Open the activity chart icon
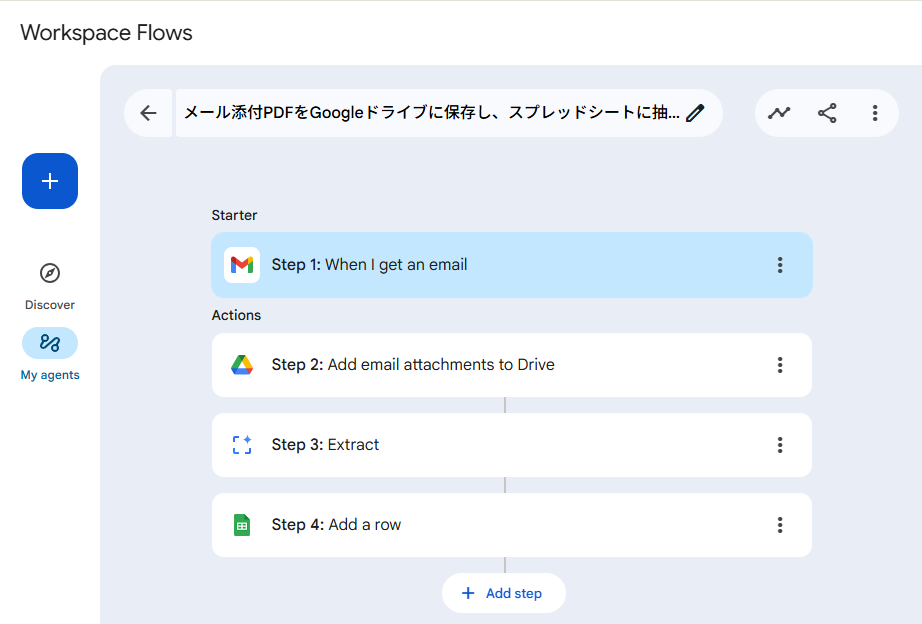 point(779,113)
